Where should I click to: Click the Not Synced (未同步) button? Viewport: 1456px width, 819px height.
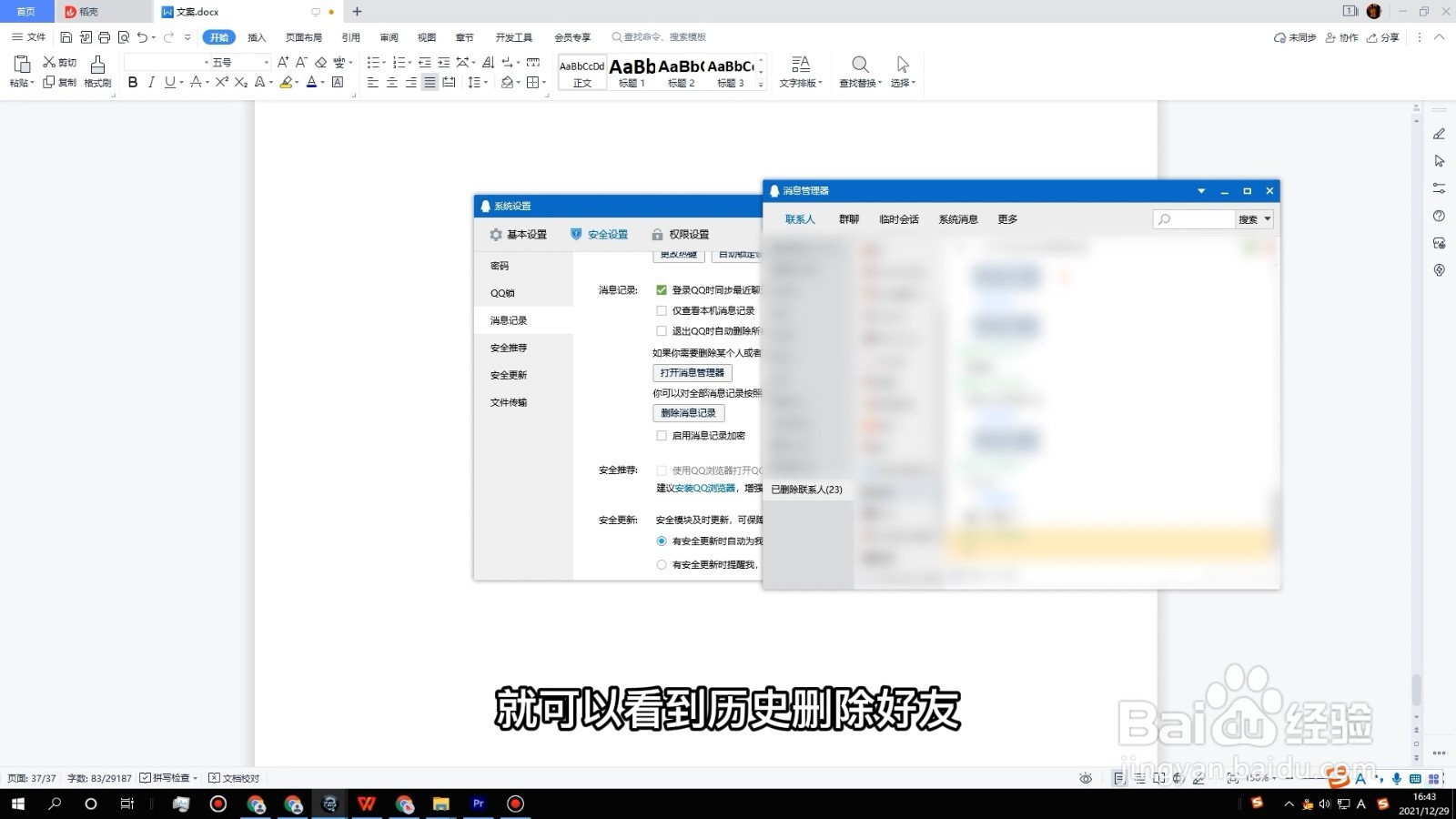coord(1295,37)
